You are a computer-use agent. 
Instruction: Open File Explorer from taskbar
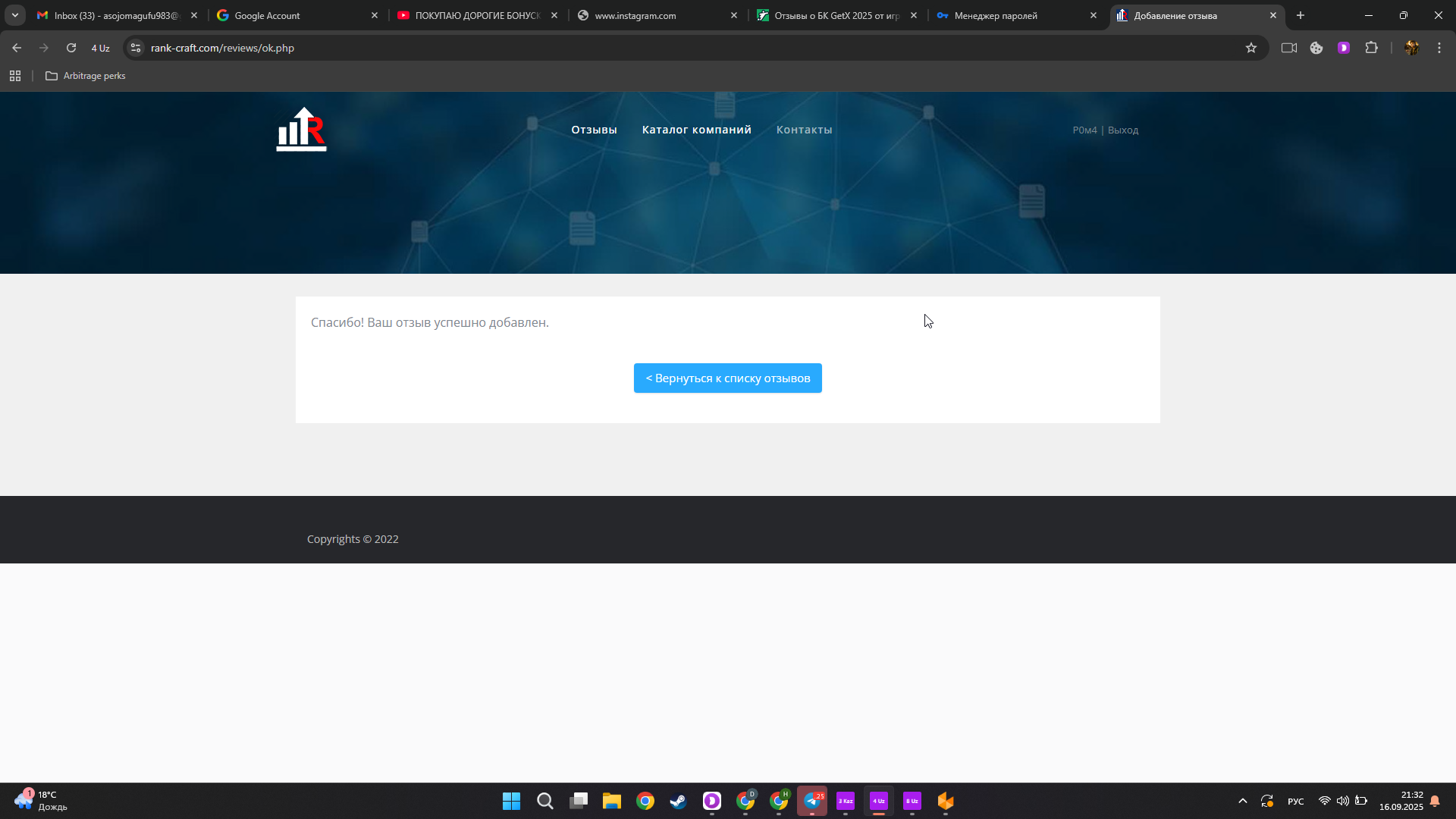(x=612, y=801)
